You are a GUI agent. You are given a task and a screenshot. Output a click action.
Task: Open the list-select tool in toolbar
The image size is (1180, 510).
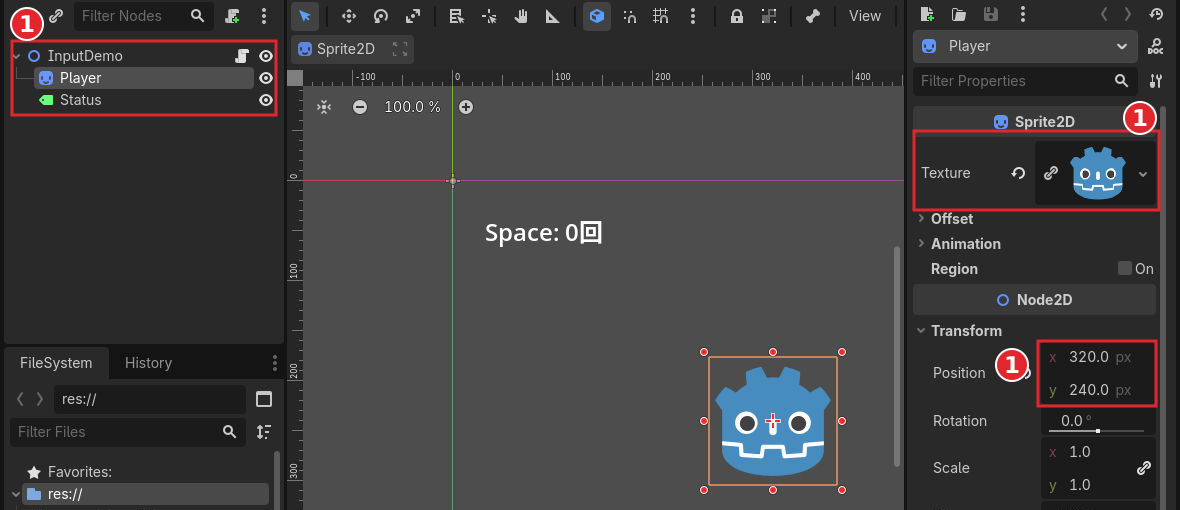456,16
